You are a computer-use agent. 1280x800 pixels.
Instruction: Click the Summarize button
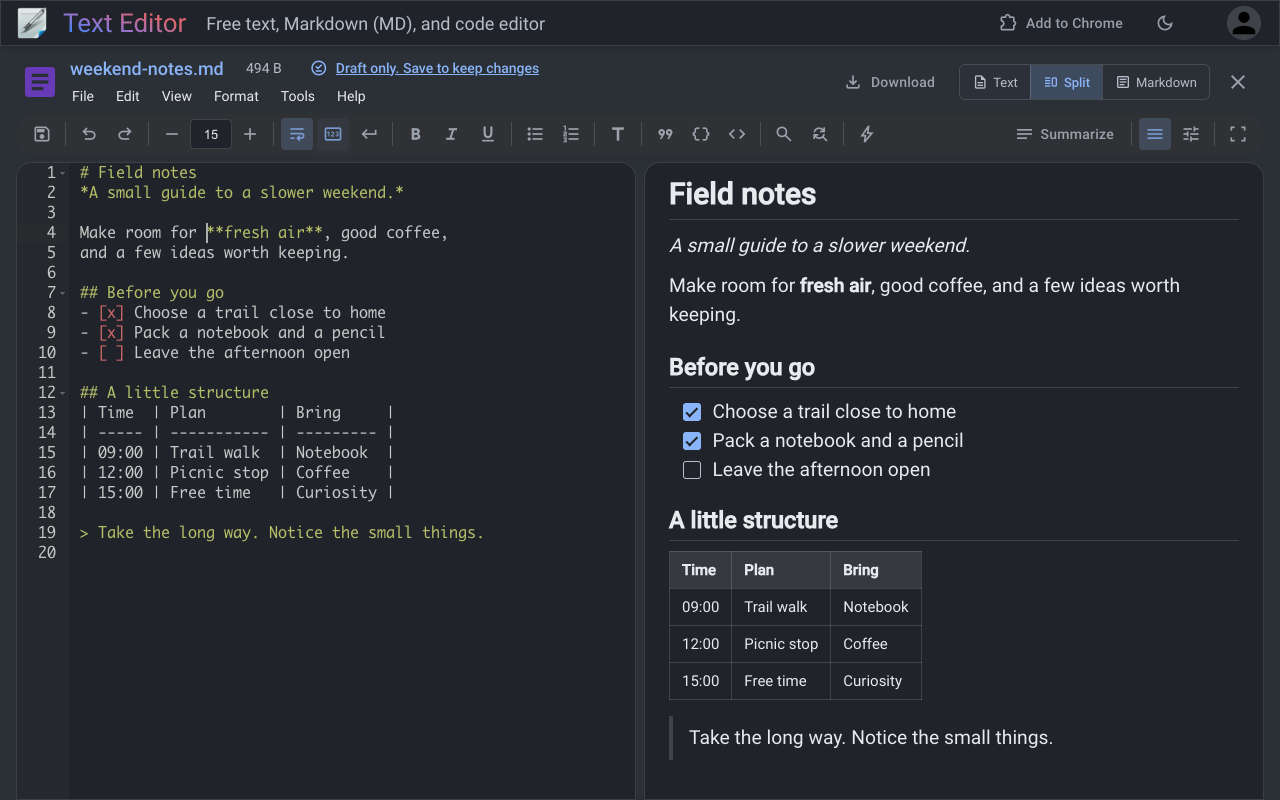tap(1064, 134)
